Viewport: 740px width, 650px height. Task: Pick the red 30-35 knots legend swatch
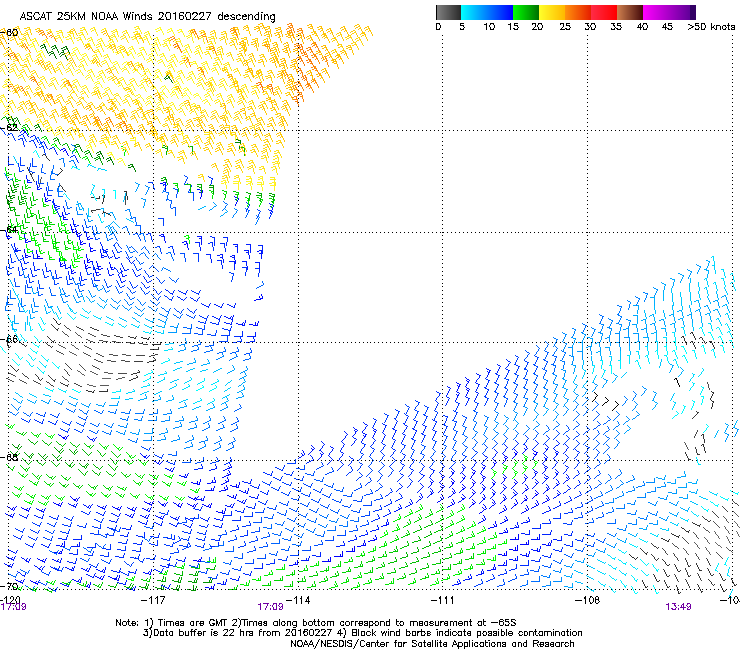pyautogui.click(x=604, y=12)
